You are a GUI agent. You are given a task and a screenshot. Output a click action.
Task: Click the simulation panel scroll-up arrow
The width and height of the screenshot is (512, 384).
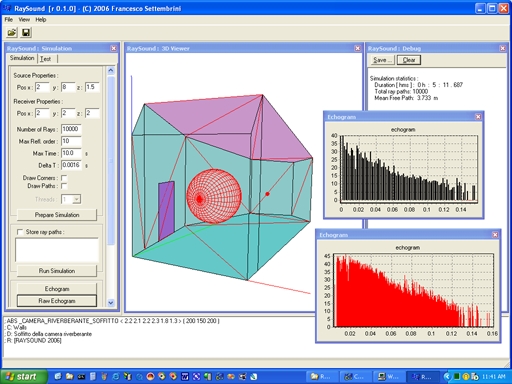(x=111, y=70)
